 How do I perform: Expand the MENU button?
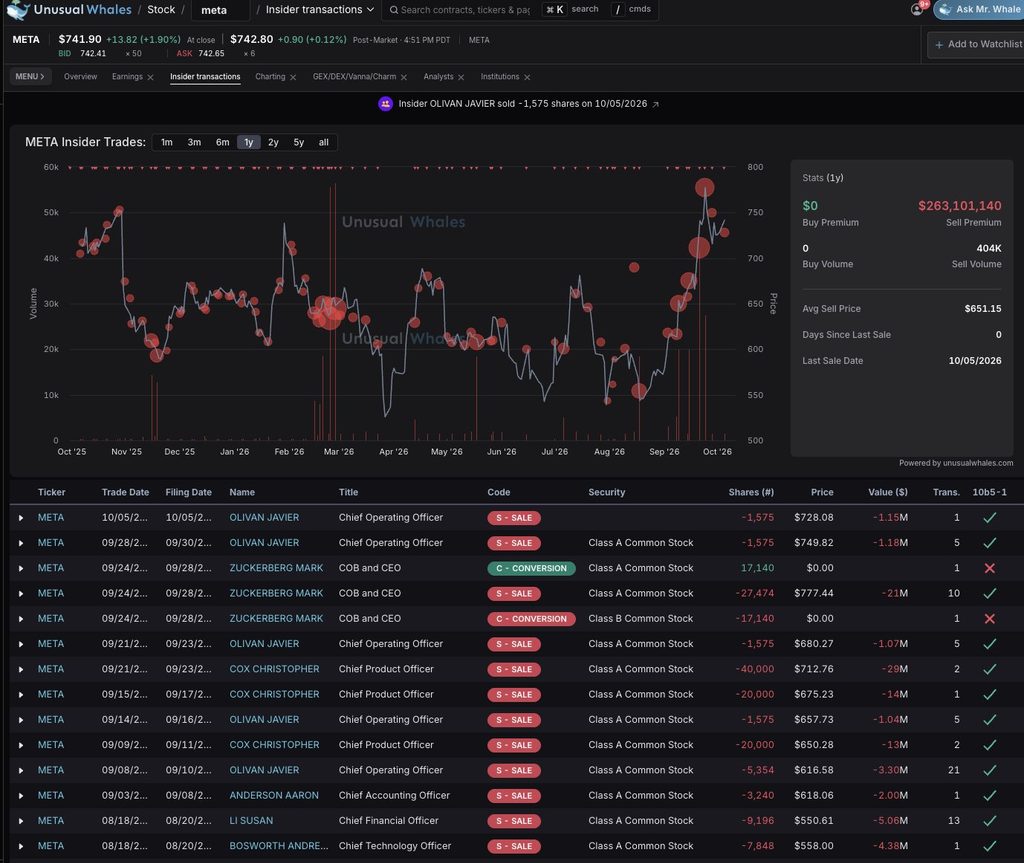[x=30, y=76]
